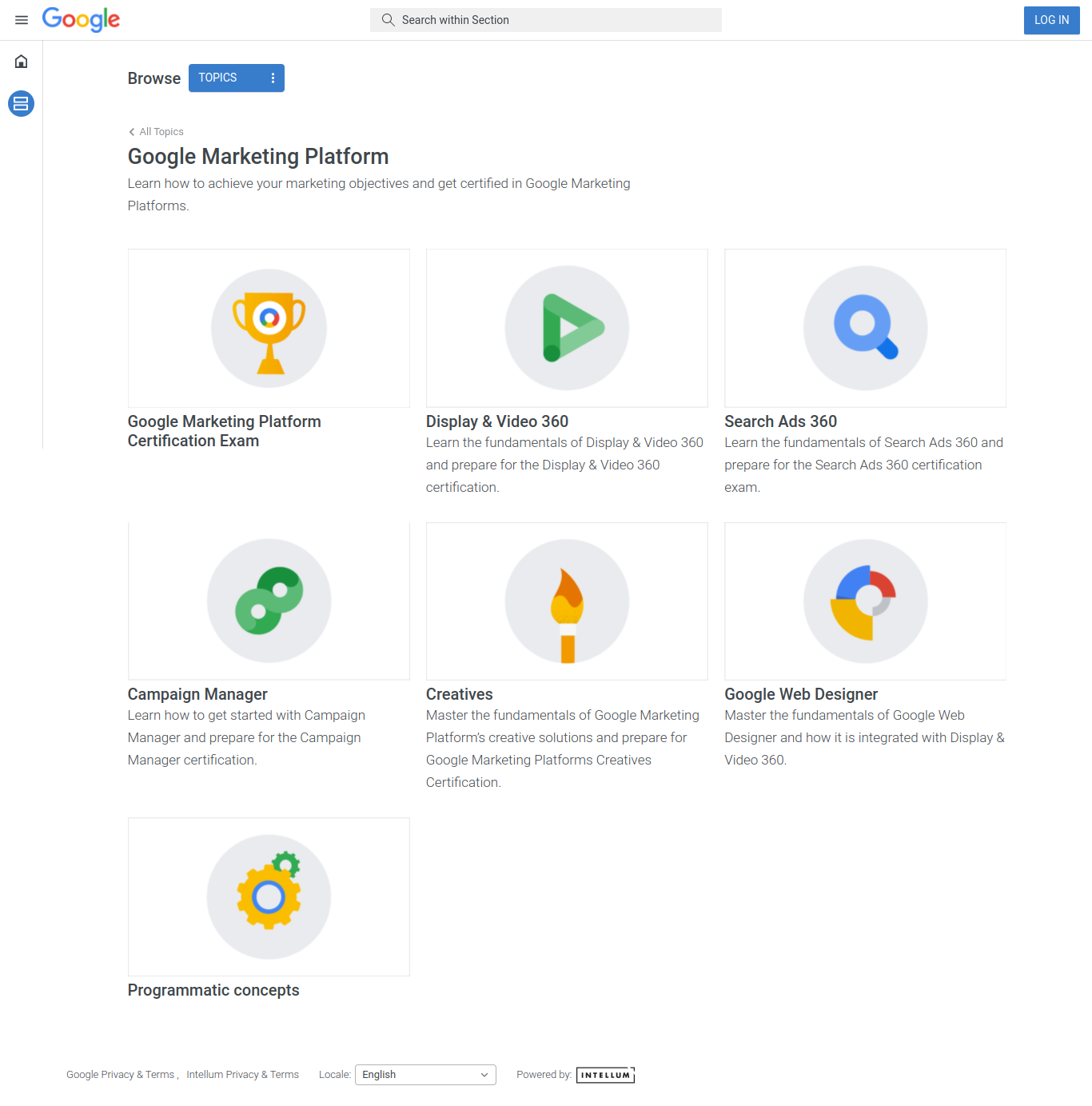Click the back chevron beside All Topics

132,132
